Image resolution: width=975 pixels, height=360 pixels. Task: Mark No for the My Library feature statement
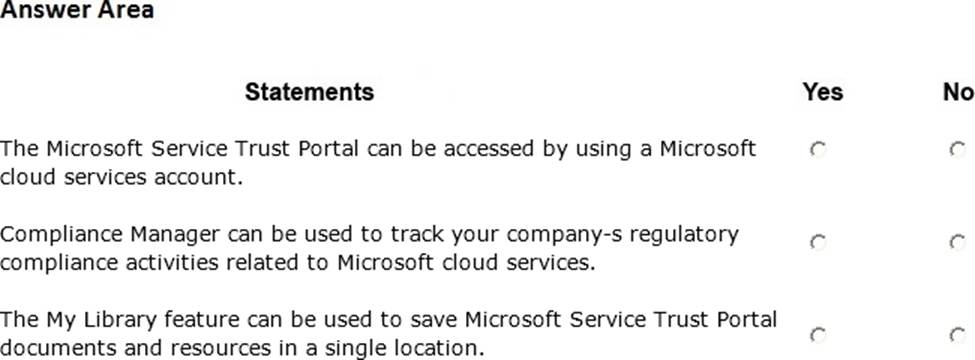[x=958, y=335]
